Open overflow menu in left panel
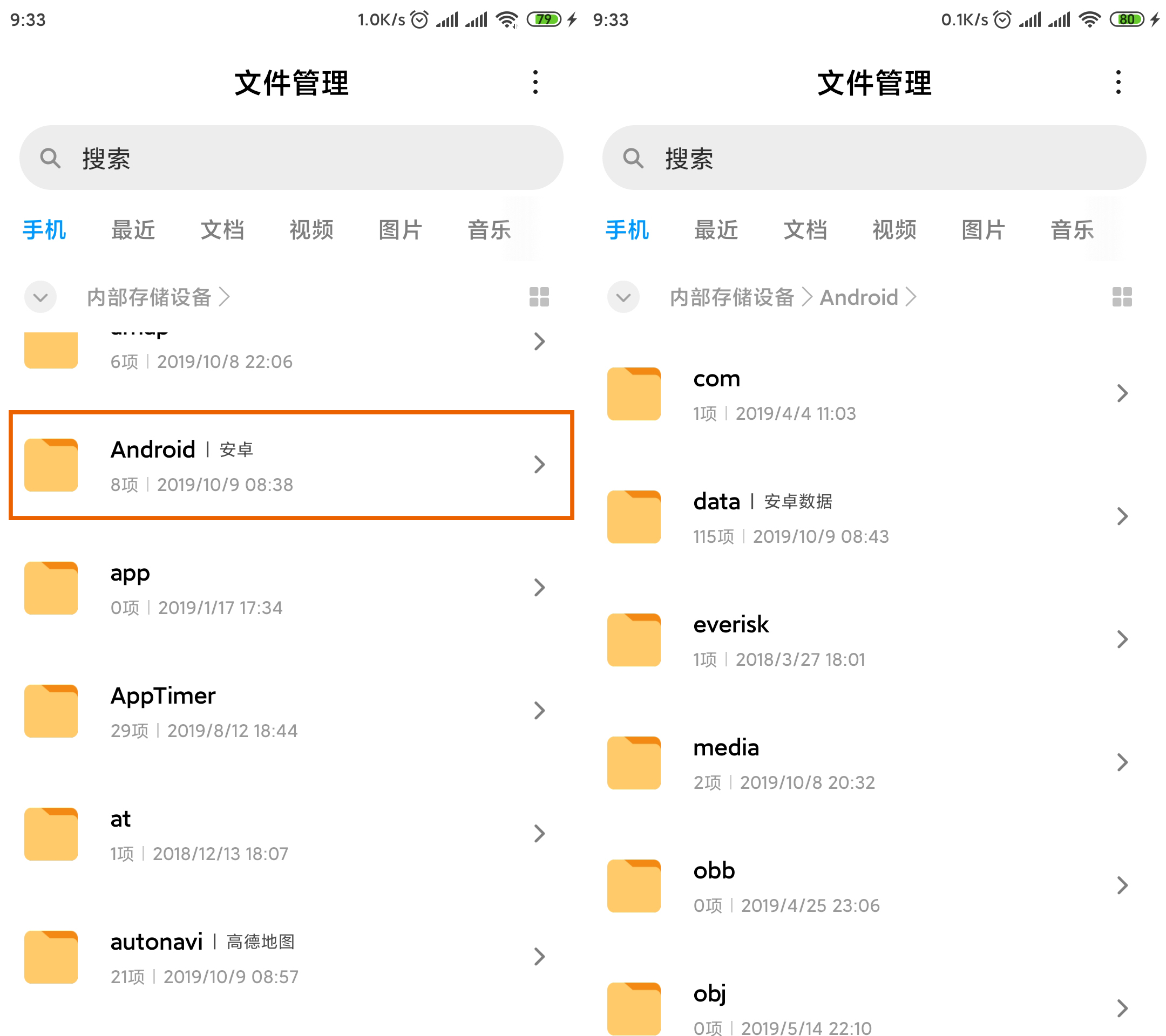The width and height of the screenshot is (1166, 1036). [x=534, y=82]
